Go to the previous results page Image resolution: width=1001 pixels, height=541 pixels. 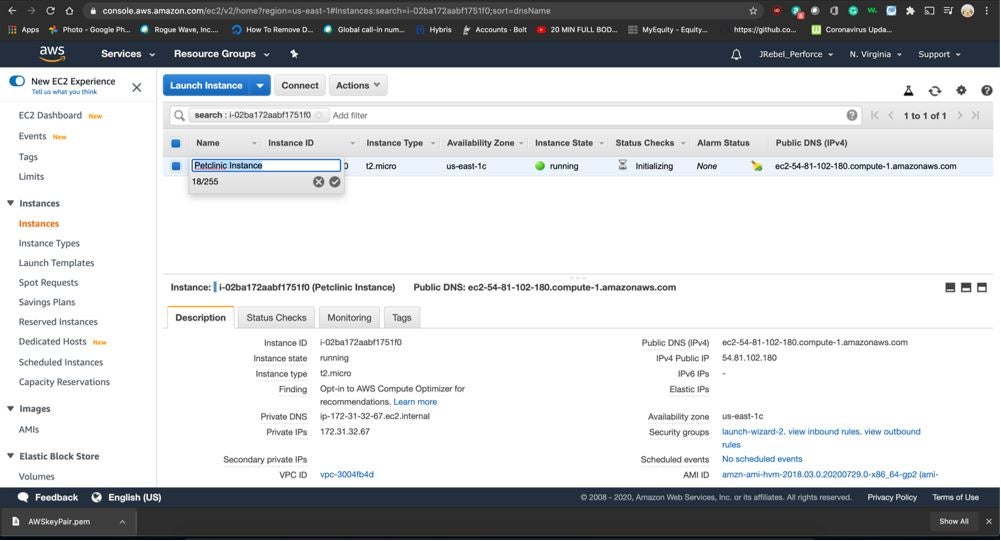point(891,116)
